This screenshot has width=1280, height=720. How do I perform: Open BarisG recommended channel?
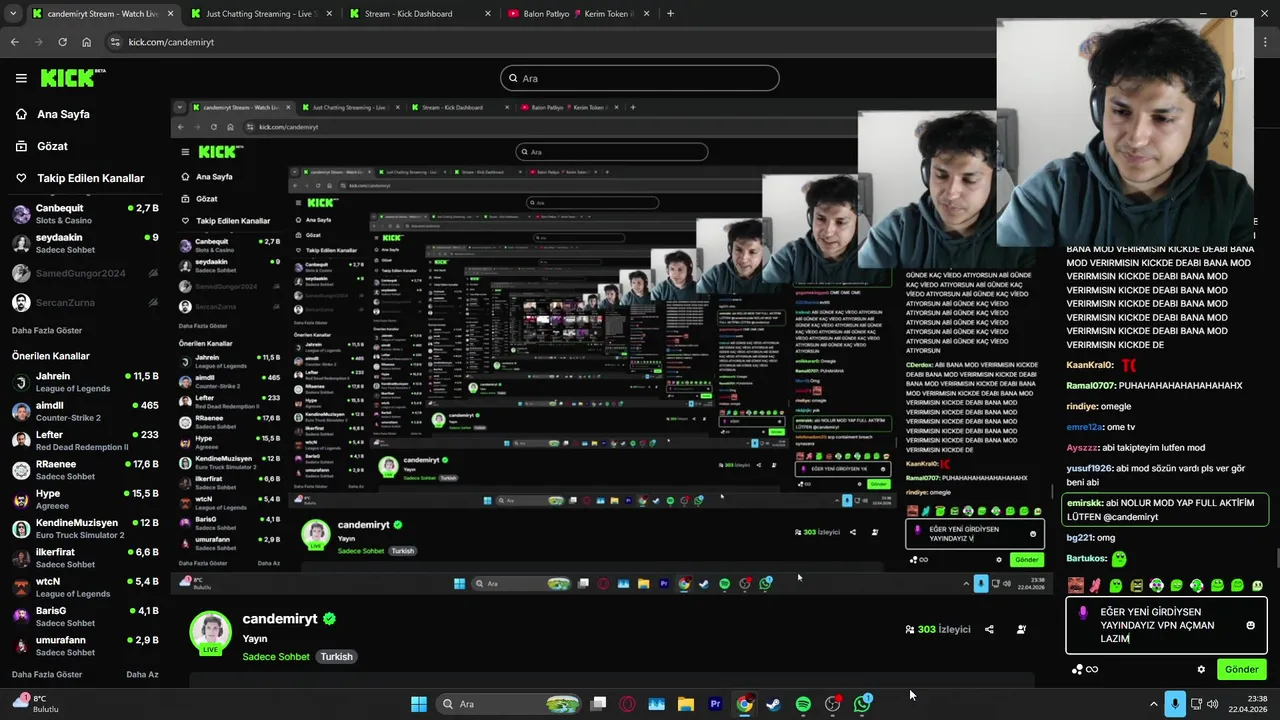[x=85, y=616]
